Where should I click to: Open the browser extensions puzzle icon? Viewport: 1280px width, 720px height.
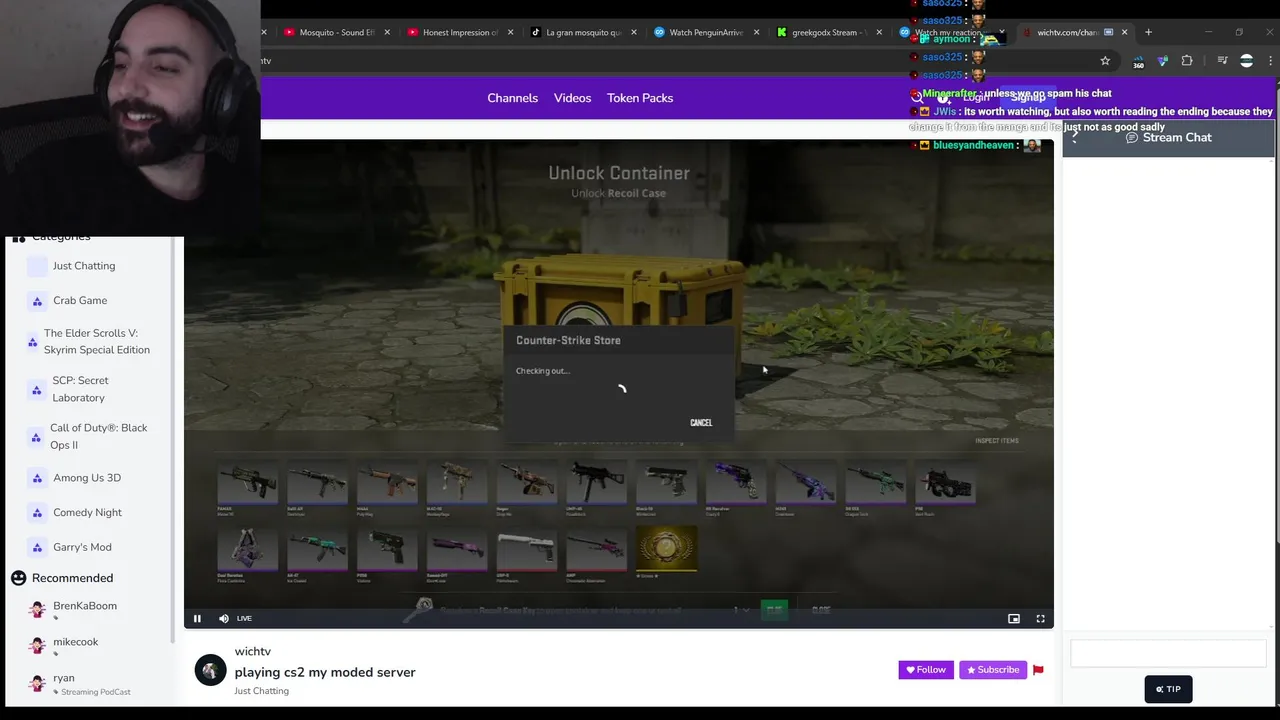[1187, 61]
